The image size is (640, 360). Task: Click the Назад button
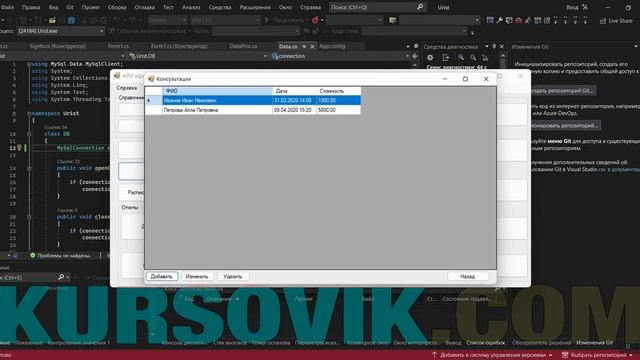tap(467, 276)
